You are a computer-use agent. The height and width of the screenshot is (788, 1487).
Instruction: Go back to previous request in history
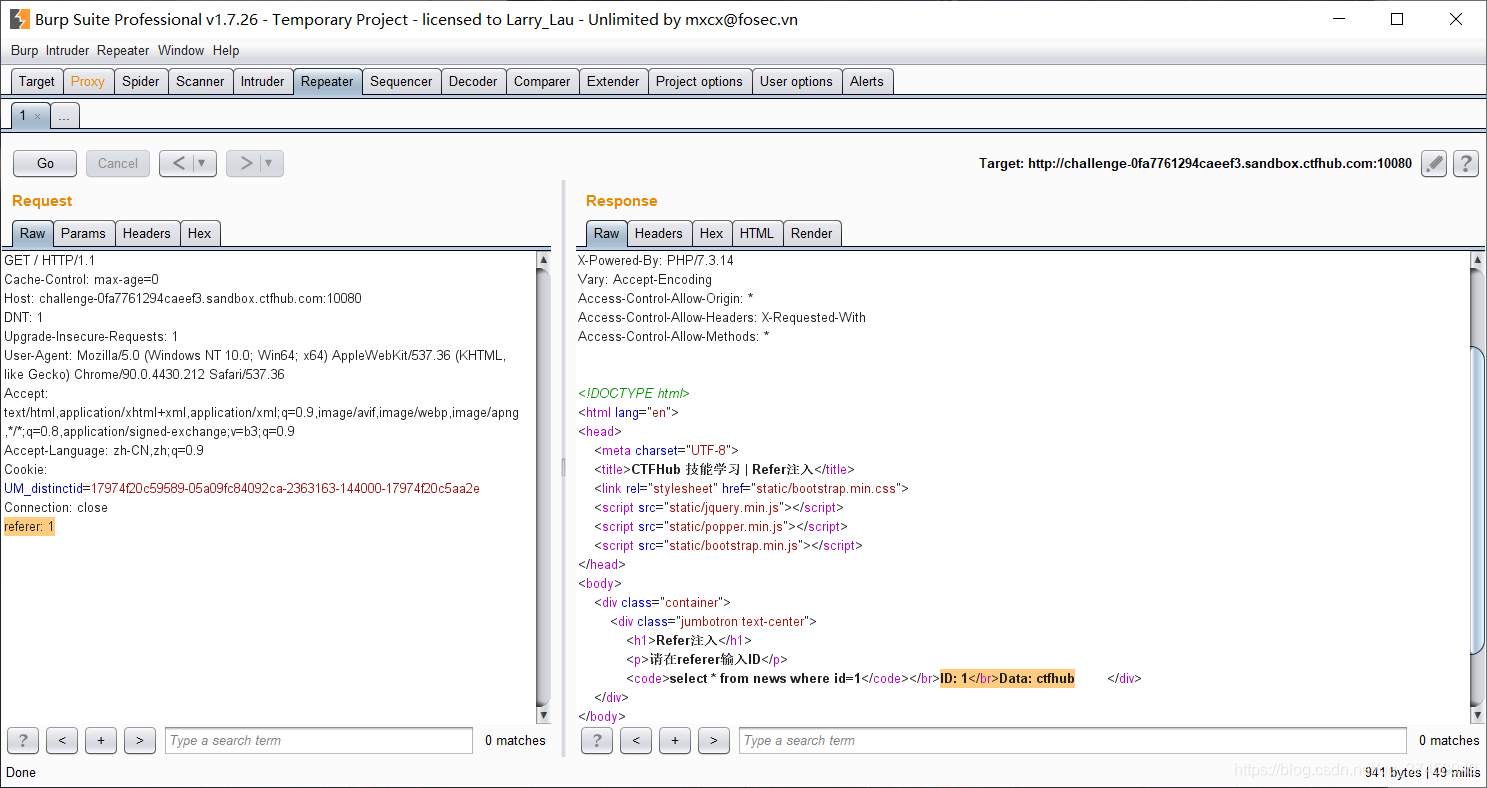click(x=178, y=163)
